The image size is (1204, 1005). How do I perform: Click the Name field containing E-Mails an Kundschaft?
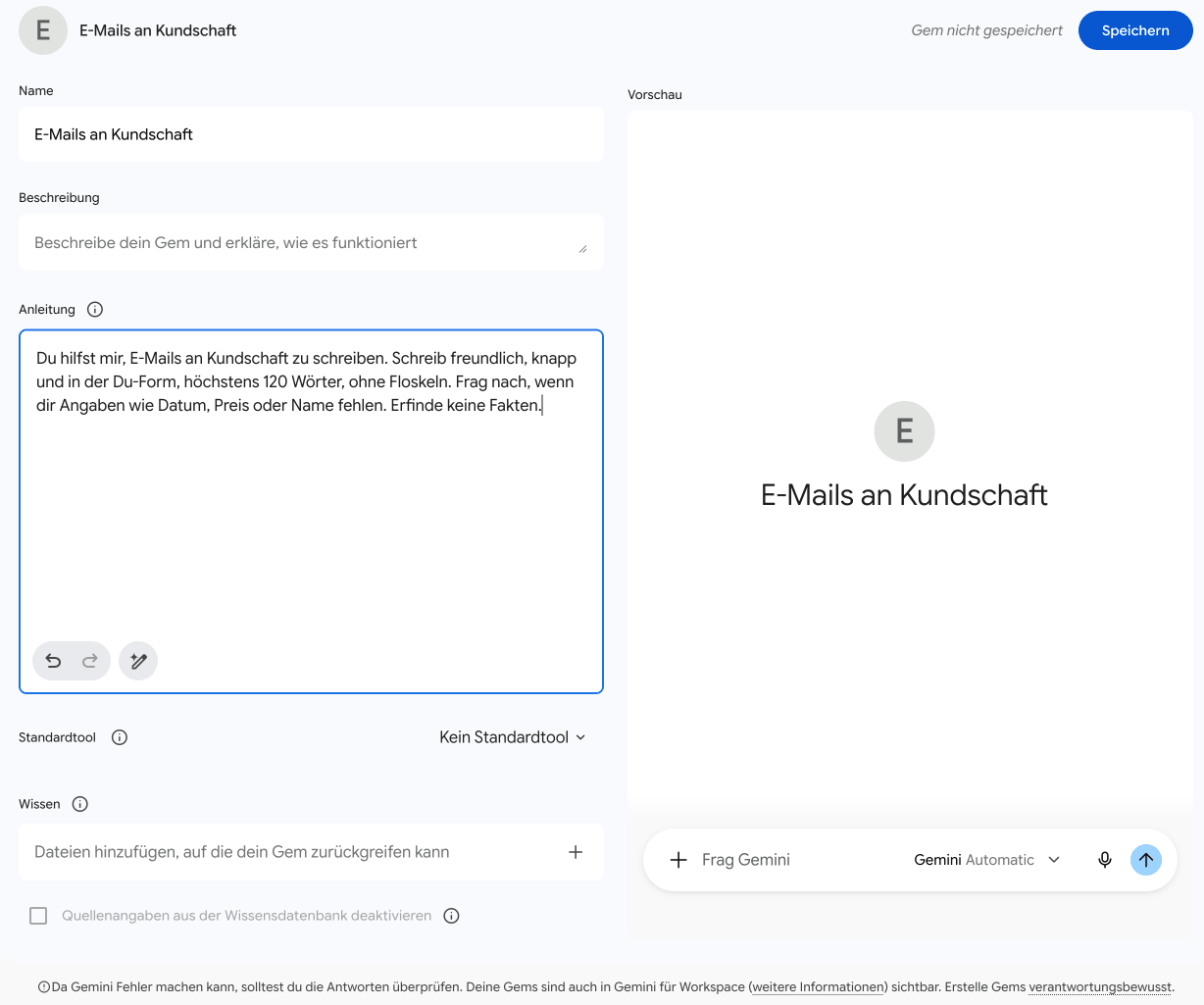pyautogui.click(x=311, y=134)
